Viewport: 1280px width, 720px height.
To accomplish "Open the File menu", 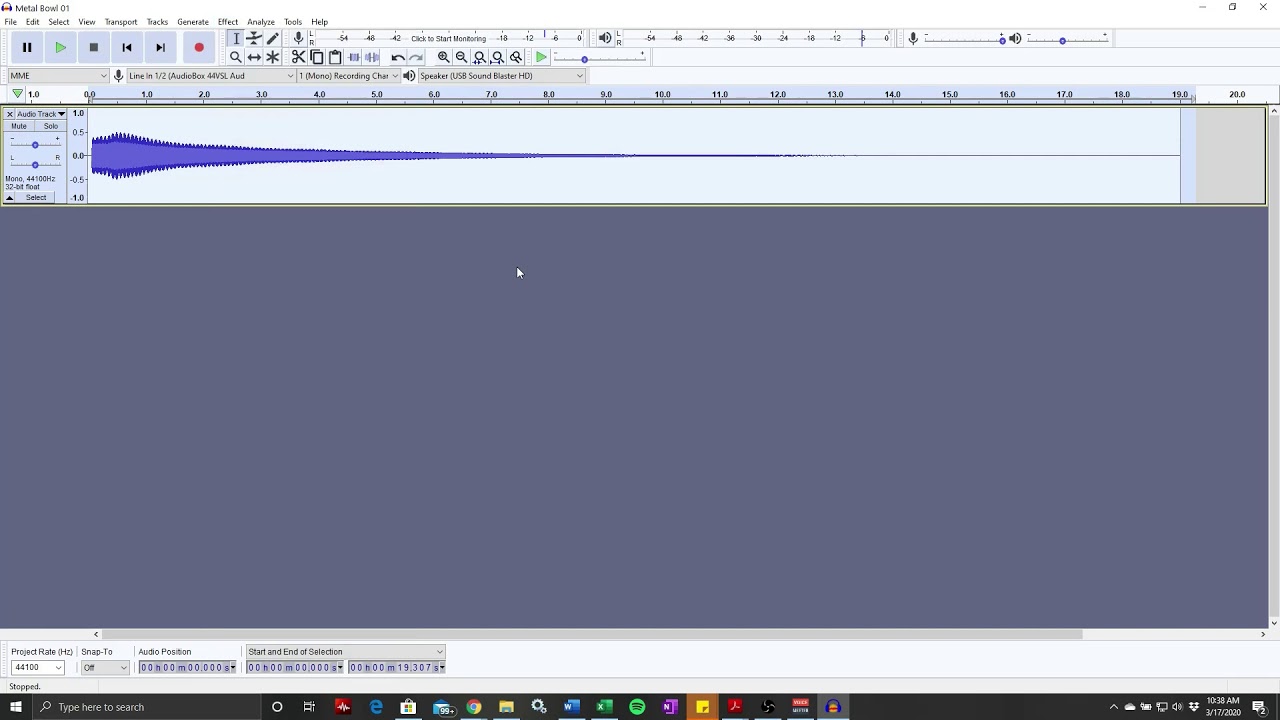I will (x=10, y=22).
